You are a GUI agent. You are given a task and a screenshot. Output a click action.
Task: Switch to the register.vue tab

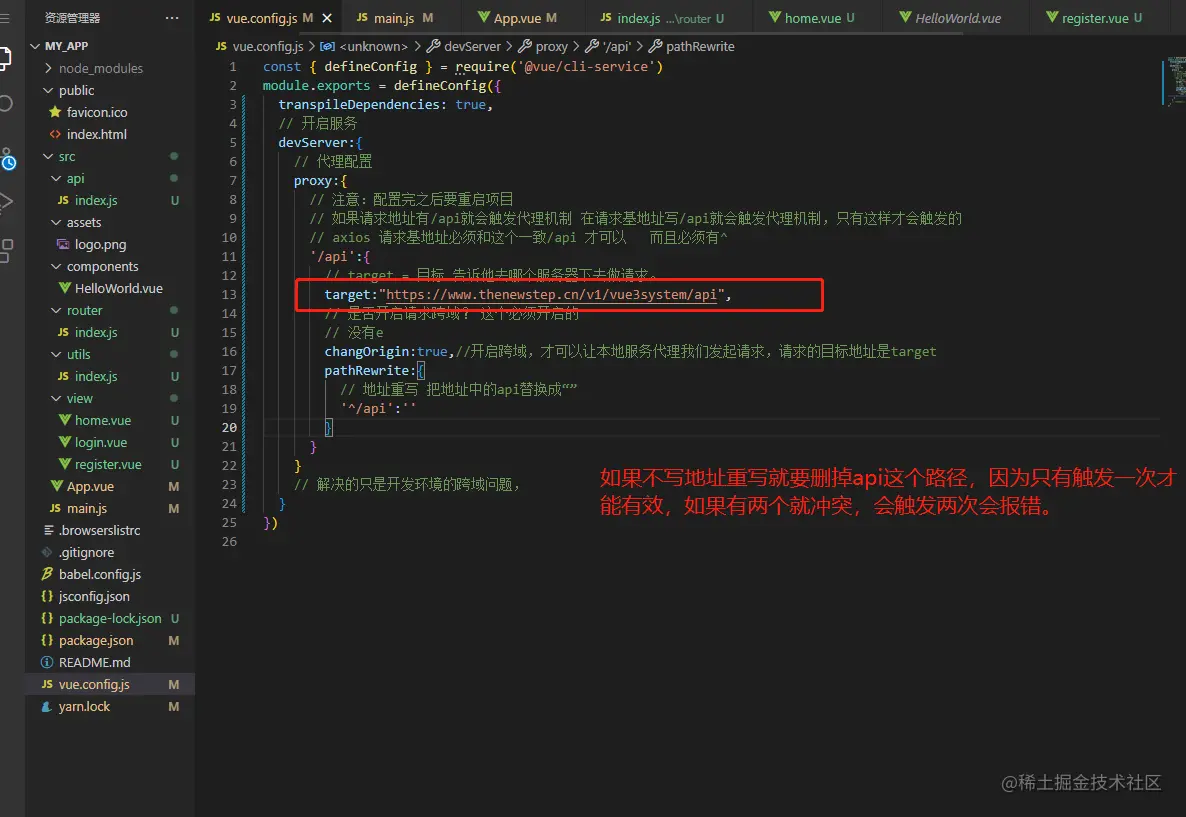click(x=1094, y=17)
